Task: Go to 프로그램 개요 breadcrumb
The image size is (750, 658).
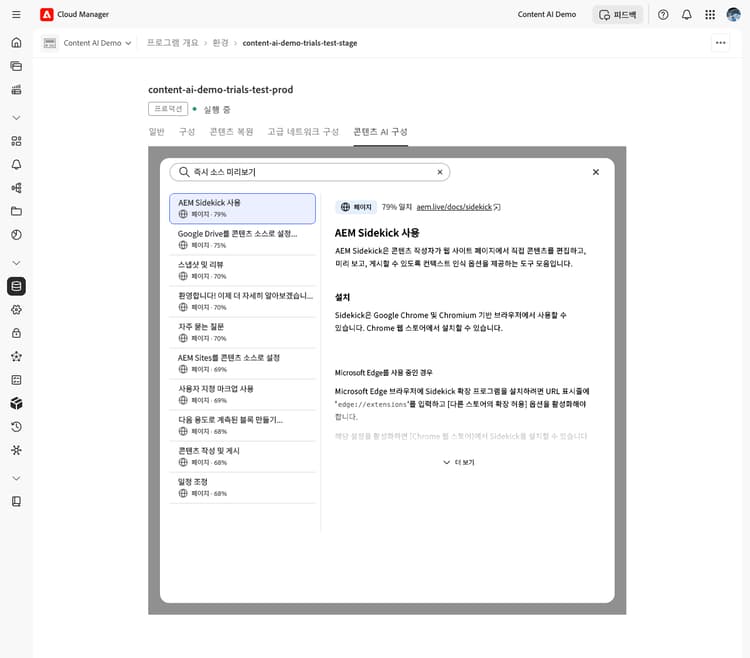Action: click(x=172, y=43)
